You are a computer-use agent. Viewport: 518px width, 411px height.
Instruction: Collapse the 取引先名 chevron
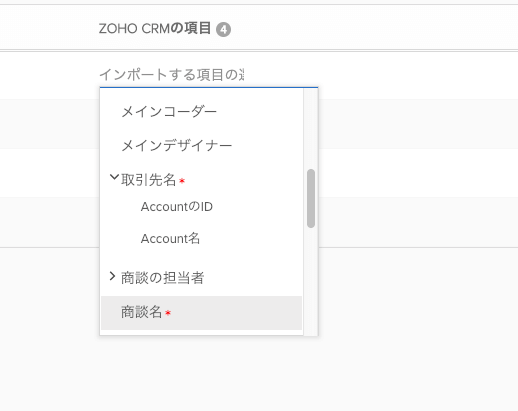[114, 177]
